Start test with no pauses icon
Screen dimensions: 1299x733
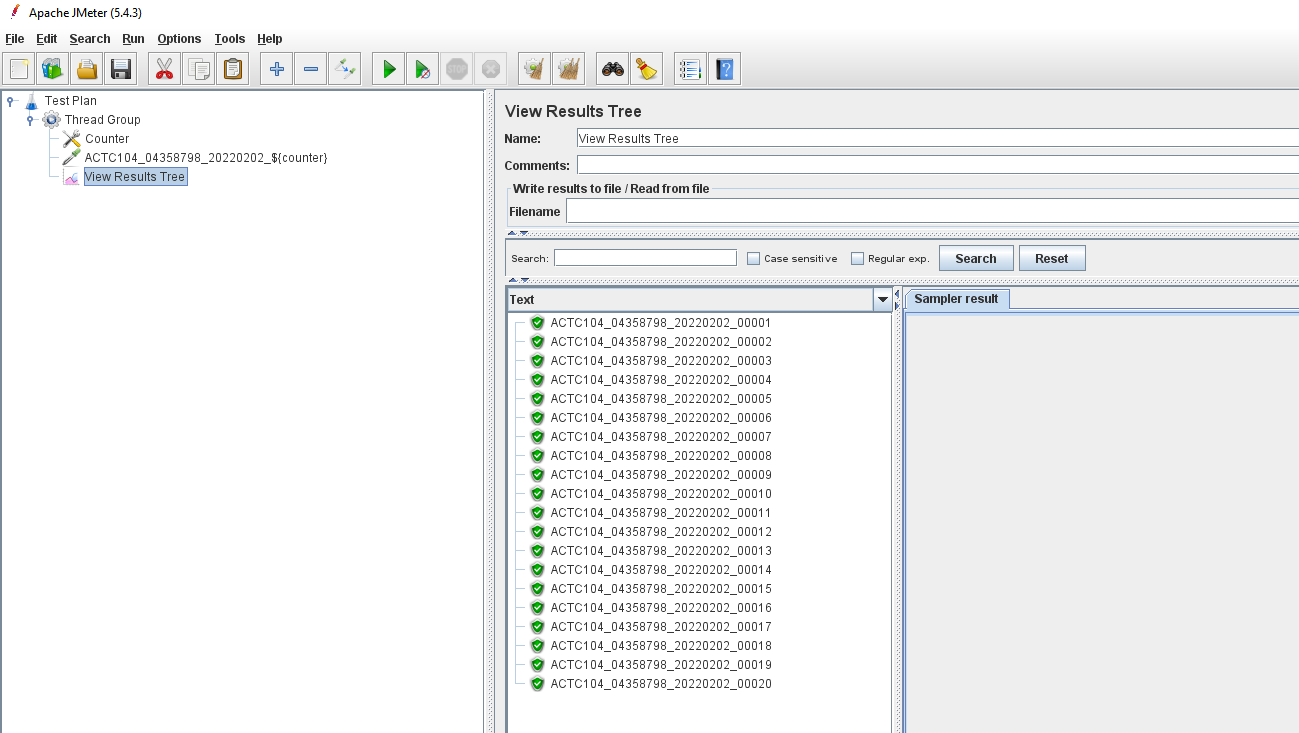click(423, 69)
